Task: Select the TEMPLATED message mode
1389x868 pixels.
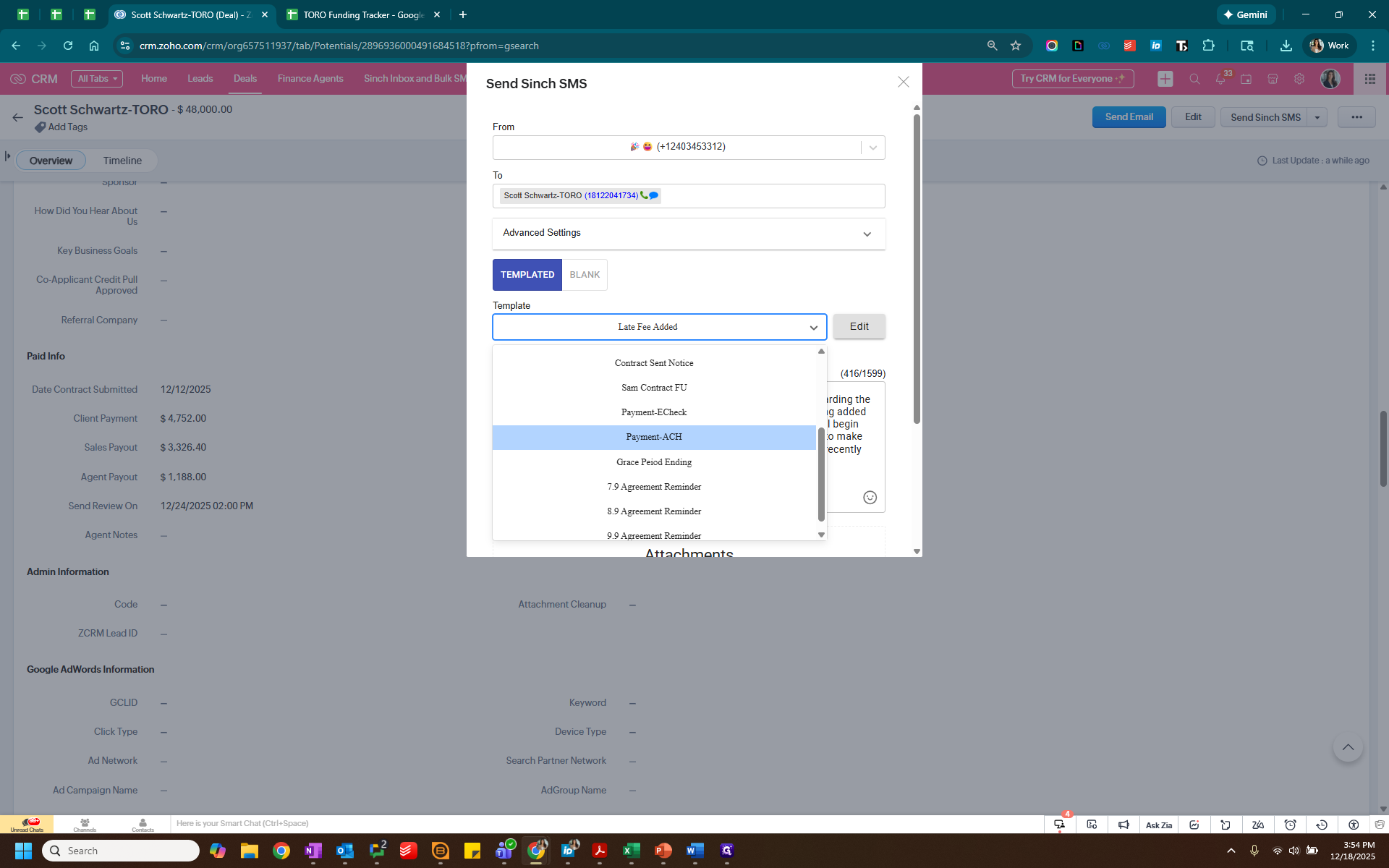Action: 527,275
